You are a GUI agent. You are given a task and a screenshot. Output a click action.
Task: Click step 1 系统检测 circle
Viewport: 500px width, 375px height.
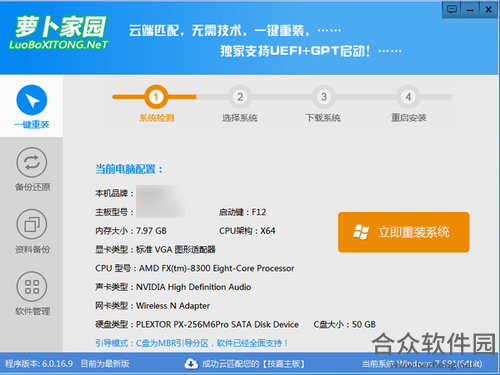pos(156,97)
